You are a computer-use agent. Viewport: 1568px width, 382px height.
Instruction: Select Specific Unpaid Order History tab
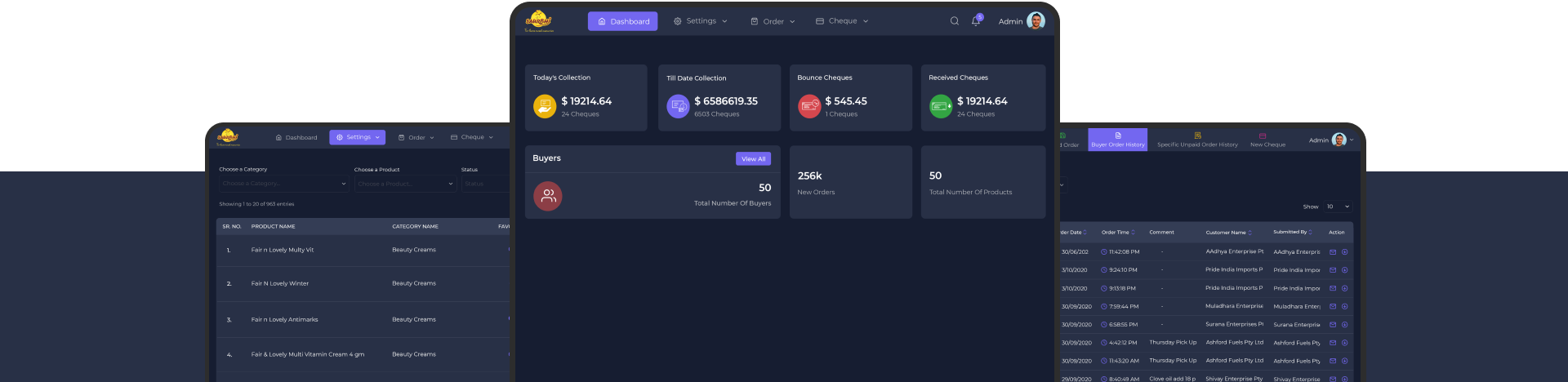coord(1197,140)
